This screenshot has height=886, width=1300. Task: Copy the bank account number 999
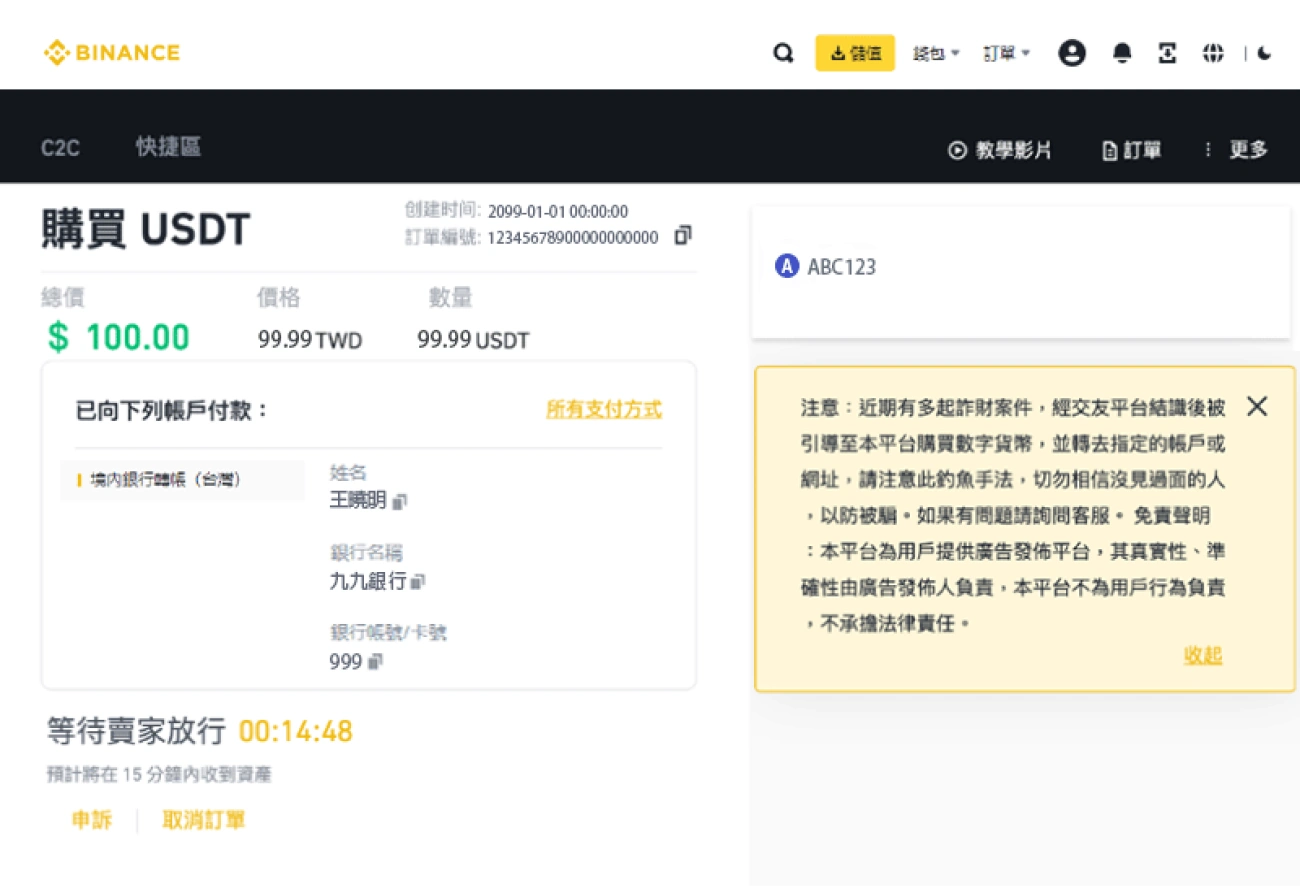377,662
